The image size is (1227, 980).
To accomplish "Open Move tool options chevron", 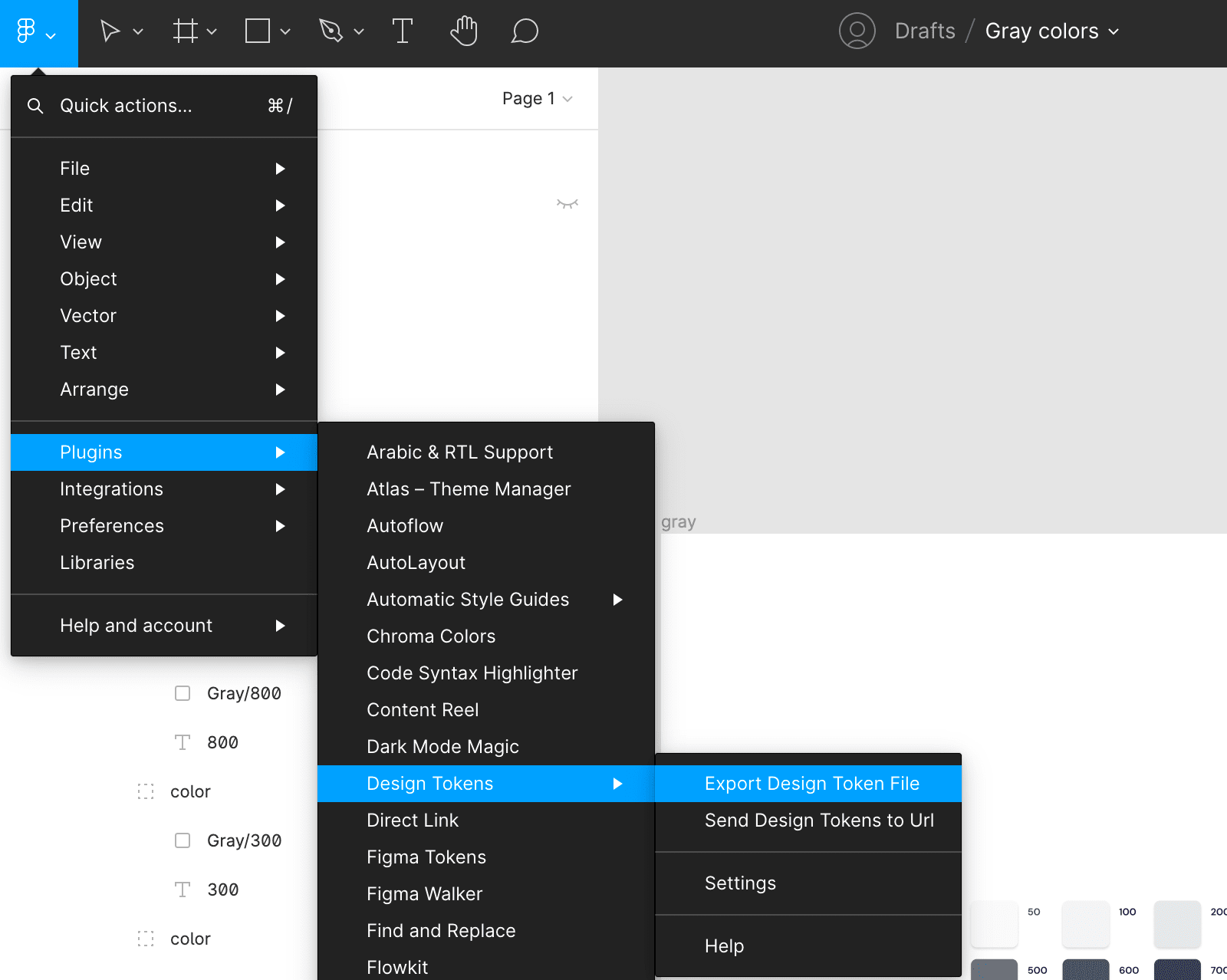I will (x=138, y=31).
